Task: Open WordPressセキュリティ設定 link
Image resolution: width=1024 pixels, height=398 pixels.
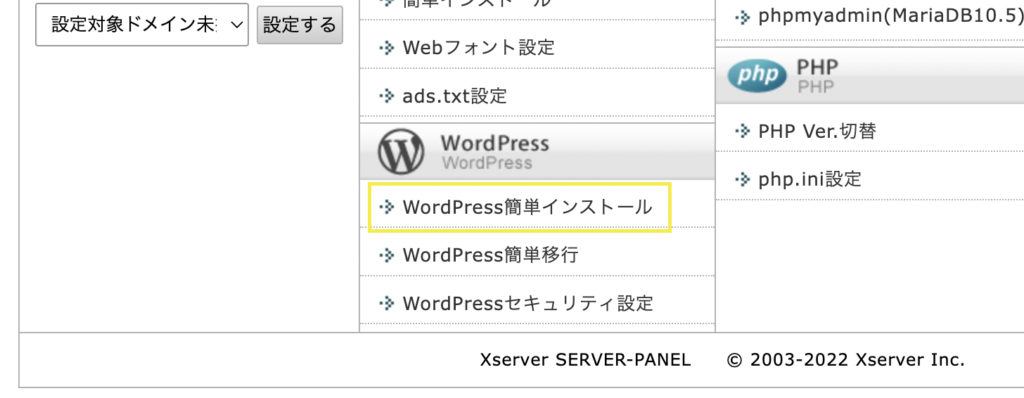Action: tap(528, 303)
